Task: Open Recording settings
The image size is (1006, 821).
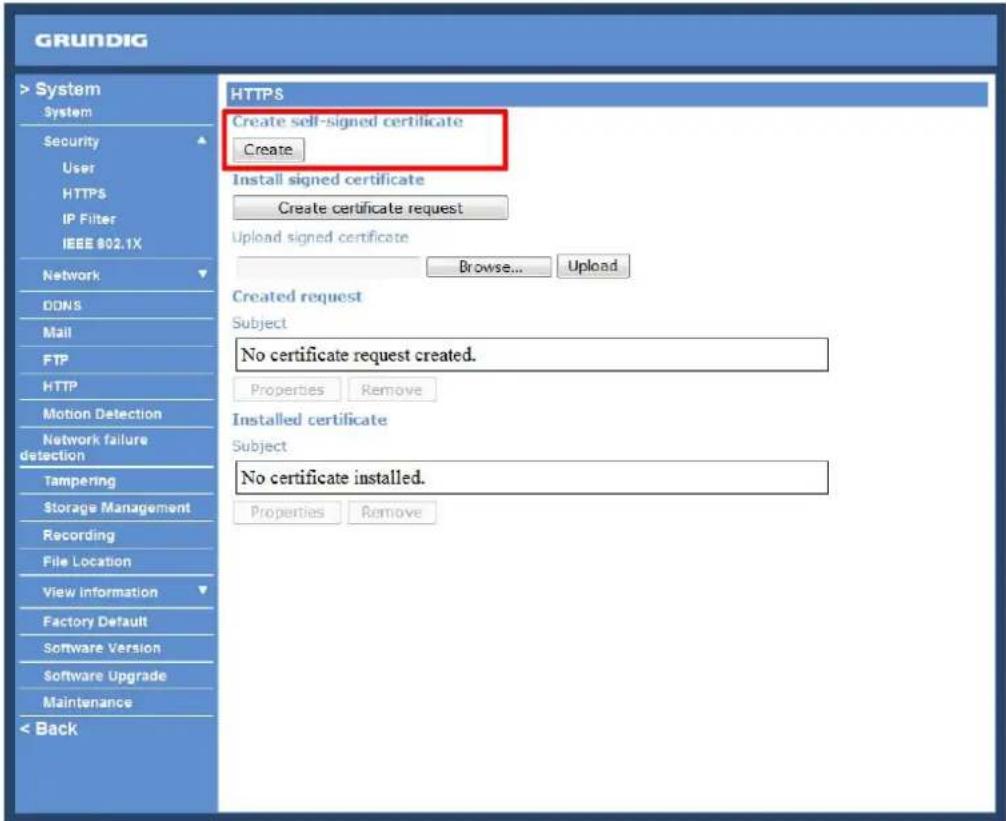Action: click(79, 536)
